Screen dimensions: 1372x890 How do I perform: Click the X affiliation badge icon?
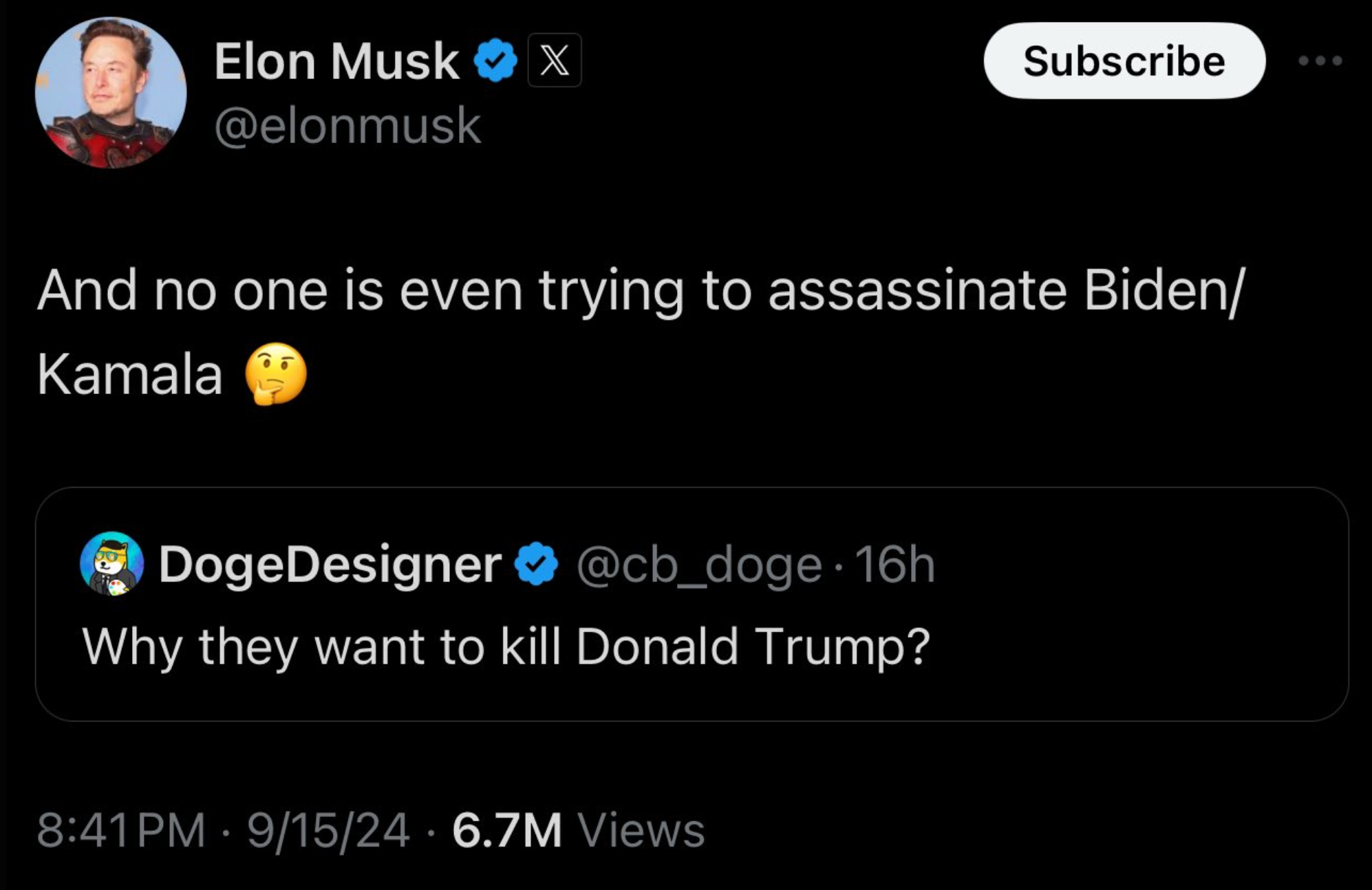click(x=555, y=61)
